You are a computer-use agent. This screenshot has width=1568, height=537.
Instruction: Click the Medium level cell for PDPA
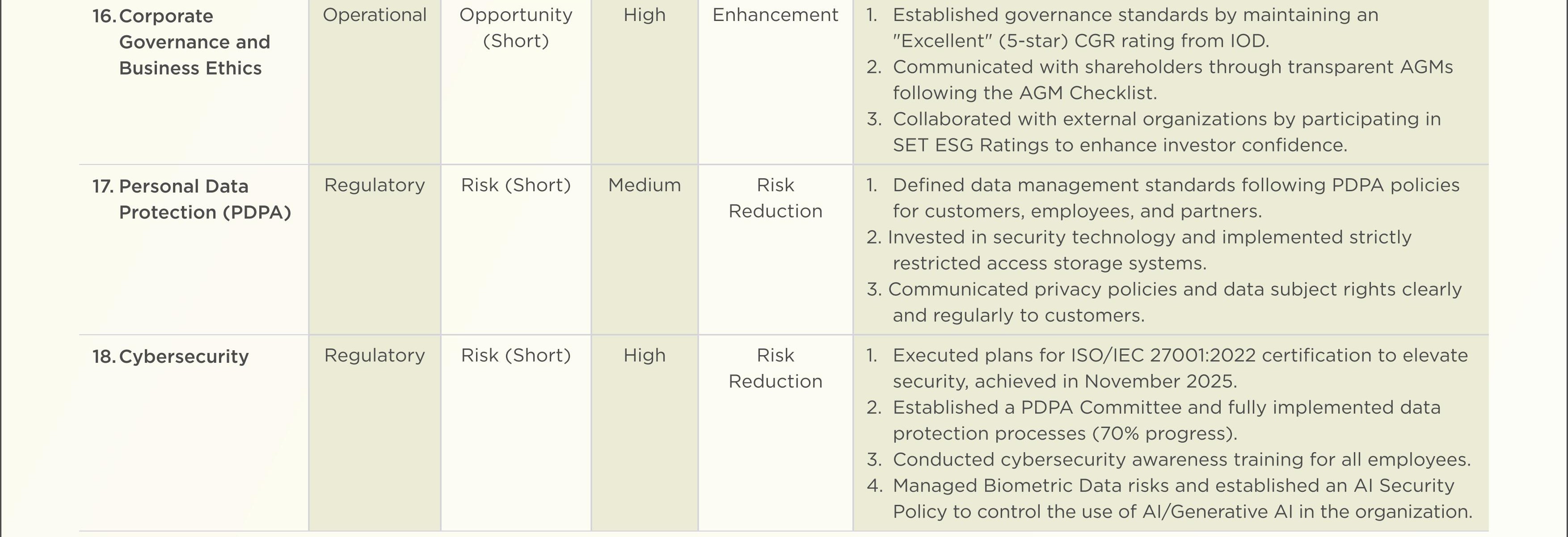point(645,185)
